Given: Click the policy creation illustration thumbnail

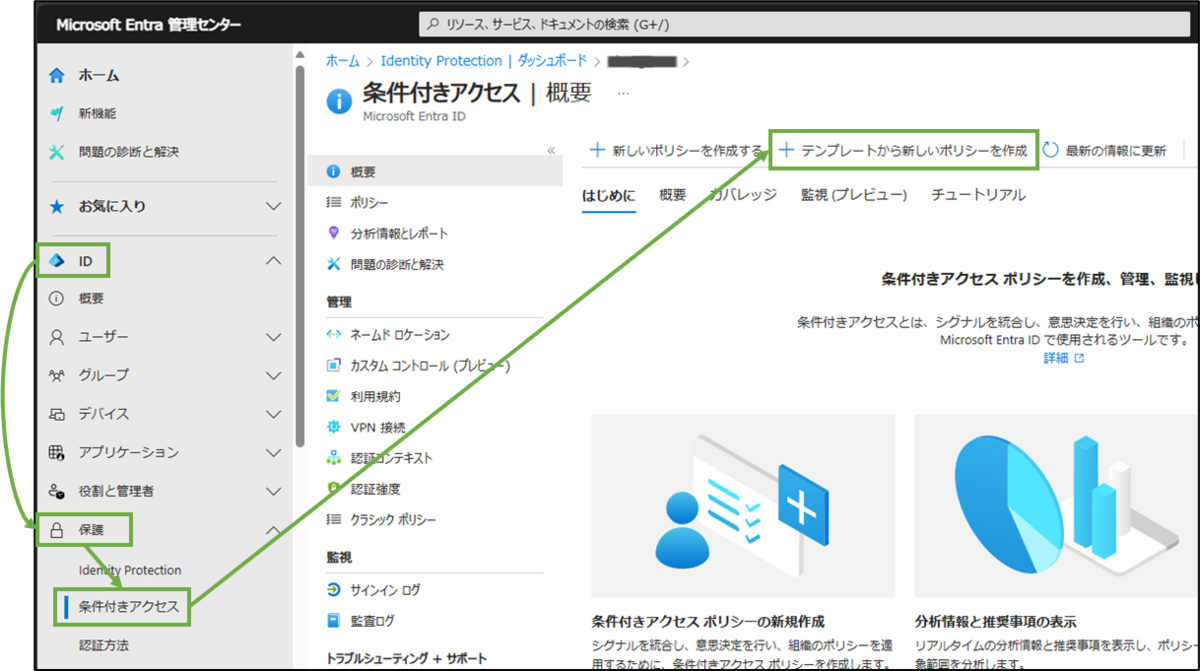Looking at the screenshot, I should pyautogui.click(x=743, y=504).
